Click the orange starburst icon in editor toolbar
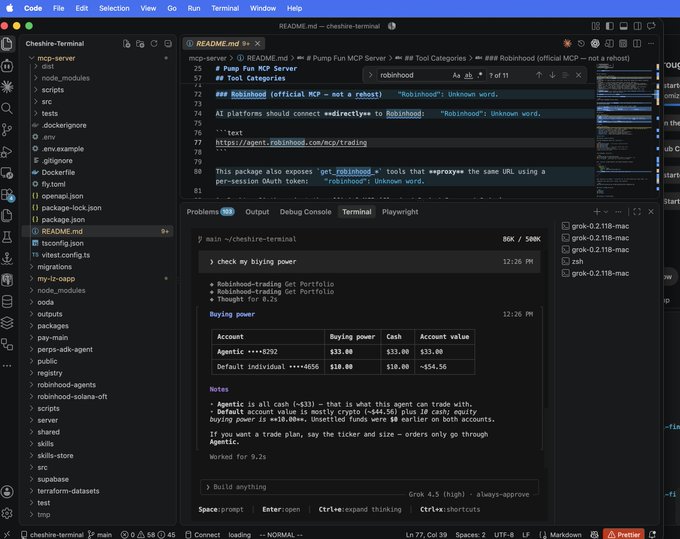The width and height of the screenshot is (680, 539). tap(567, 43)
